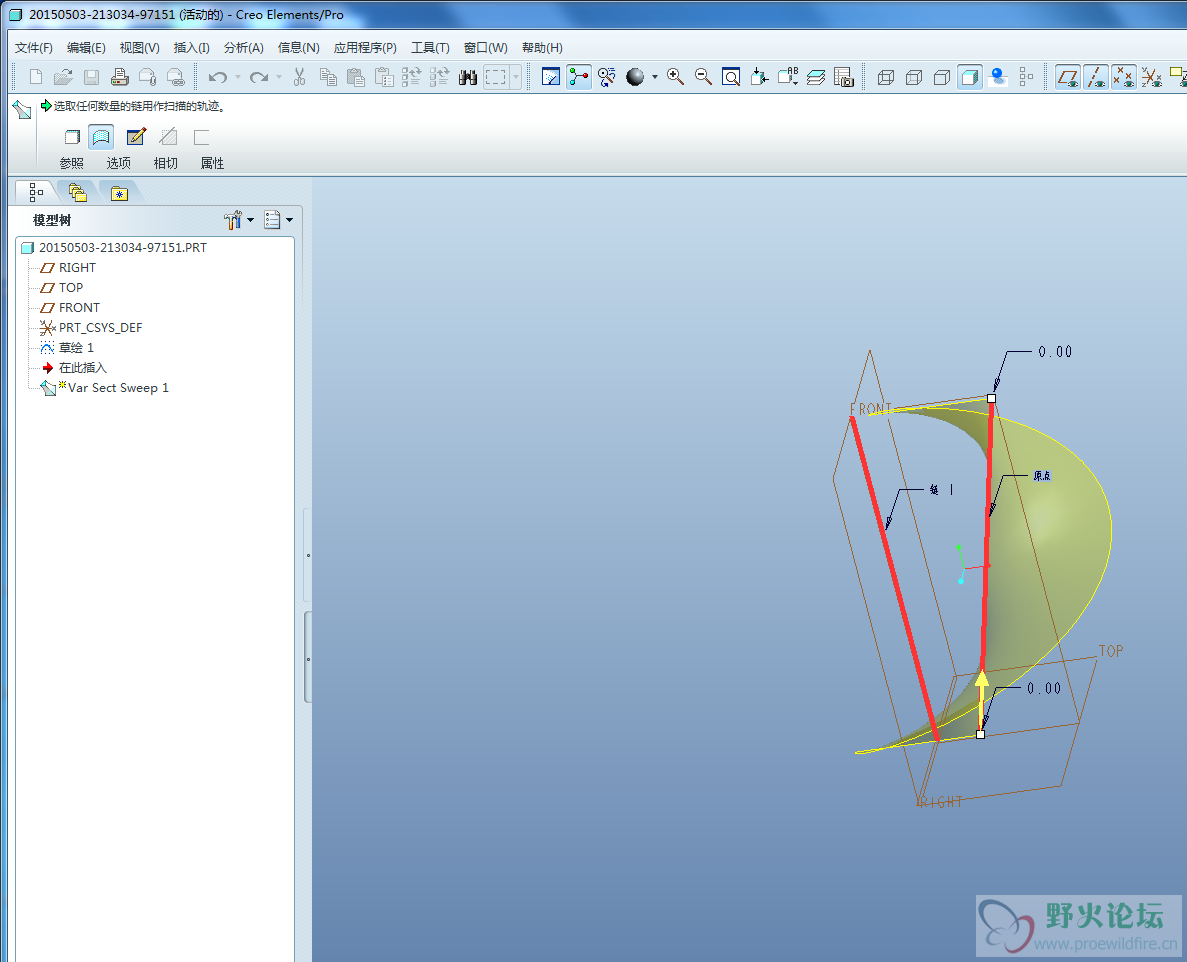This screenshot has width=1187, height=962.
Task: Open the undo history dropdown arrow
Action: click(238, 76)
